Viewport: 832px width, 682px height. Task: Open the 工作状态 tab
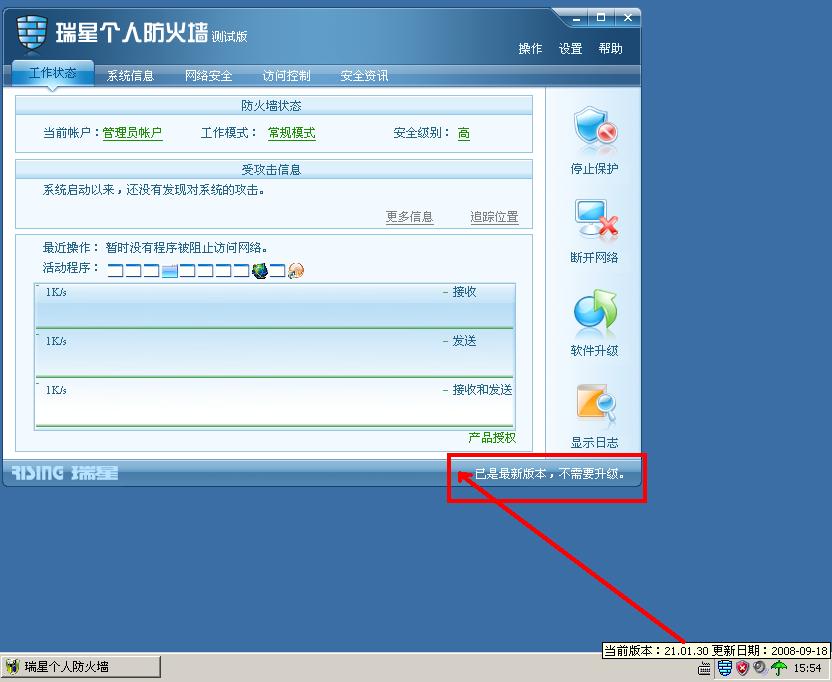53,73
